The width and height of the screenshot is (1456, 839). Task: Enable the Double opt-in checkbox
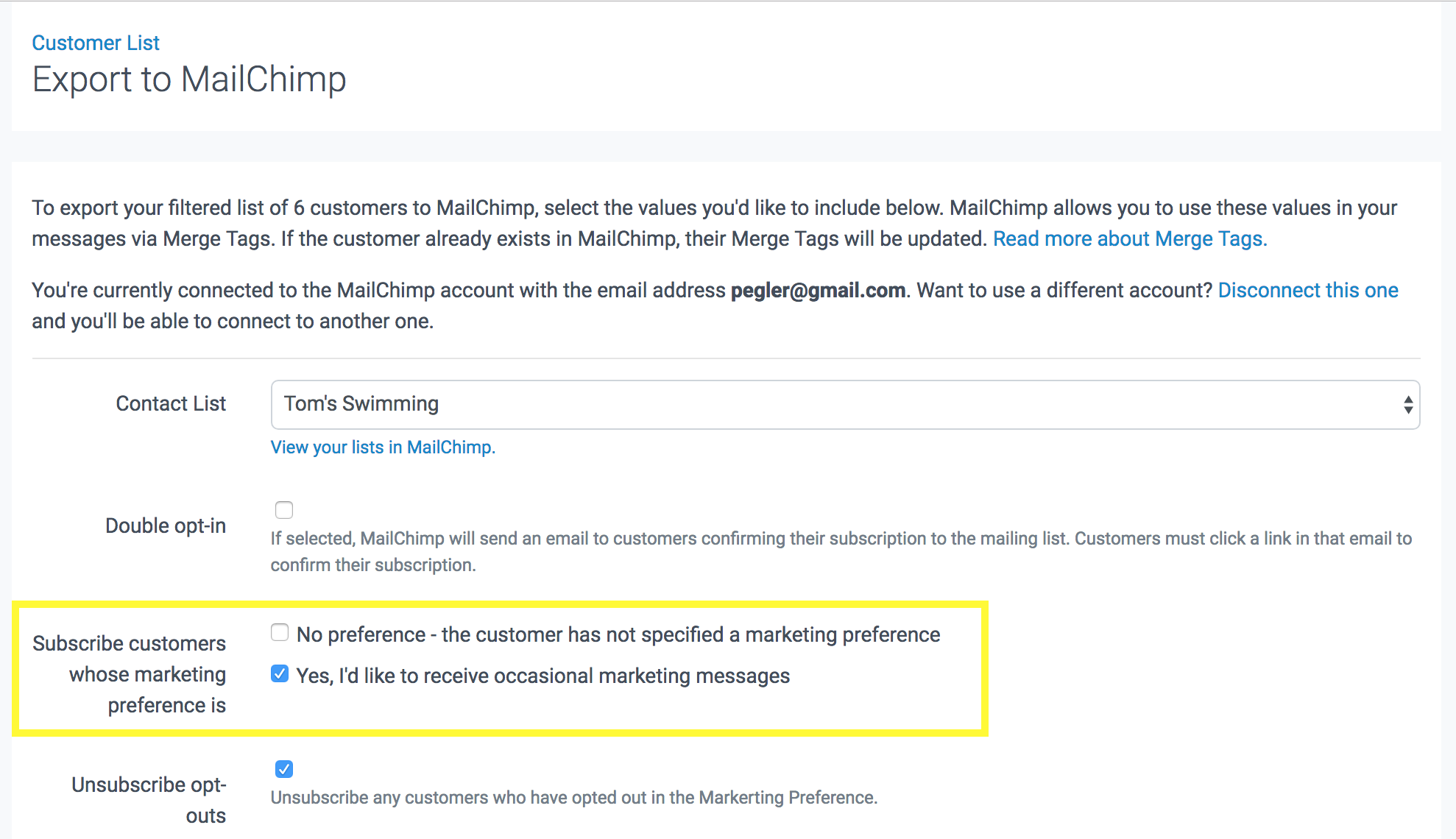coord(284,510)
